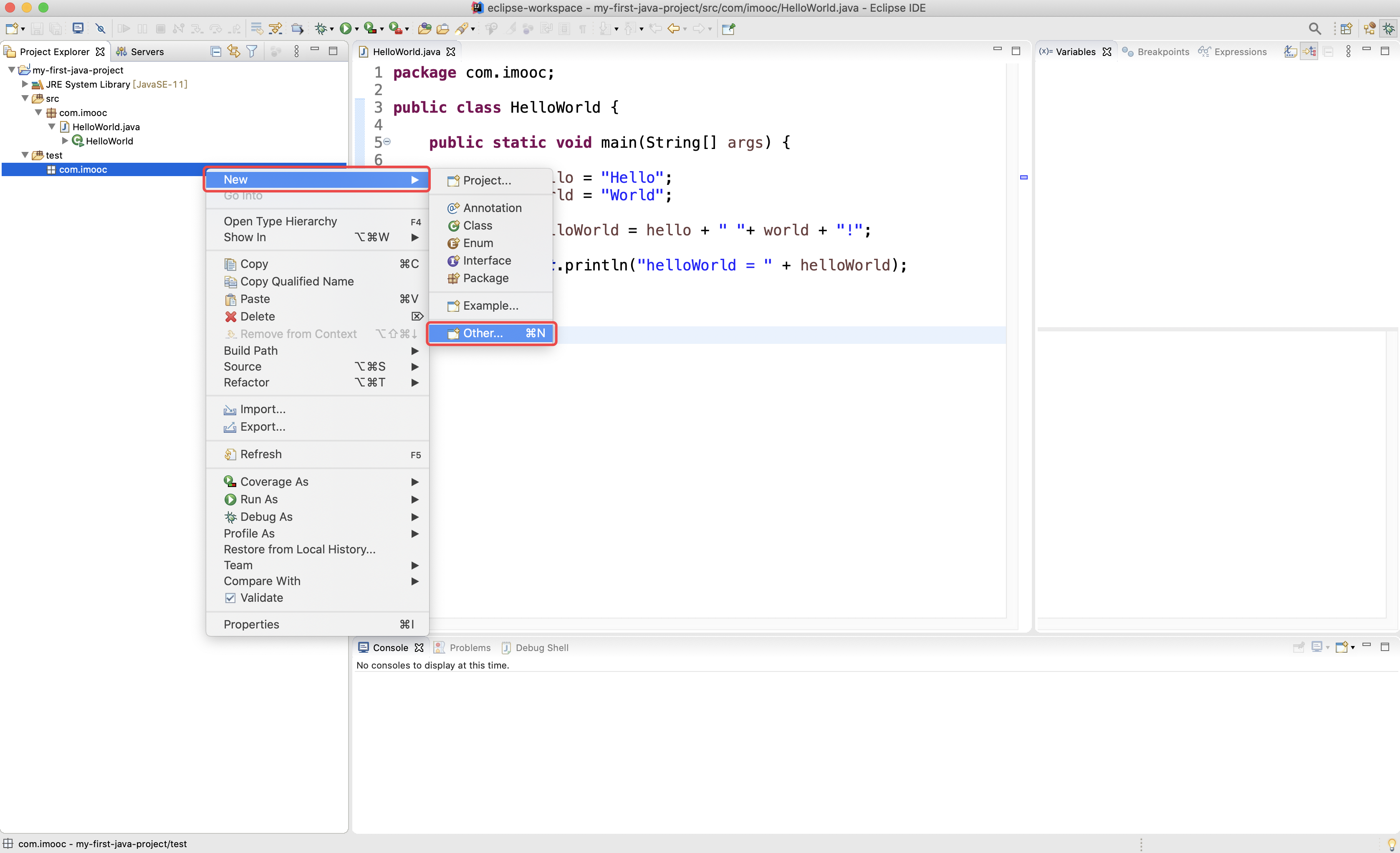Click Import... in the context menu
Viewport: 1400px width, 853px height.
coord(317,409)
